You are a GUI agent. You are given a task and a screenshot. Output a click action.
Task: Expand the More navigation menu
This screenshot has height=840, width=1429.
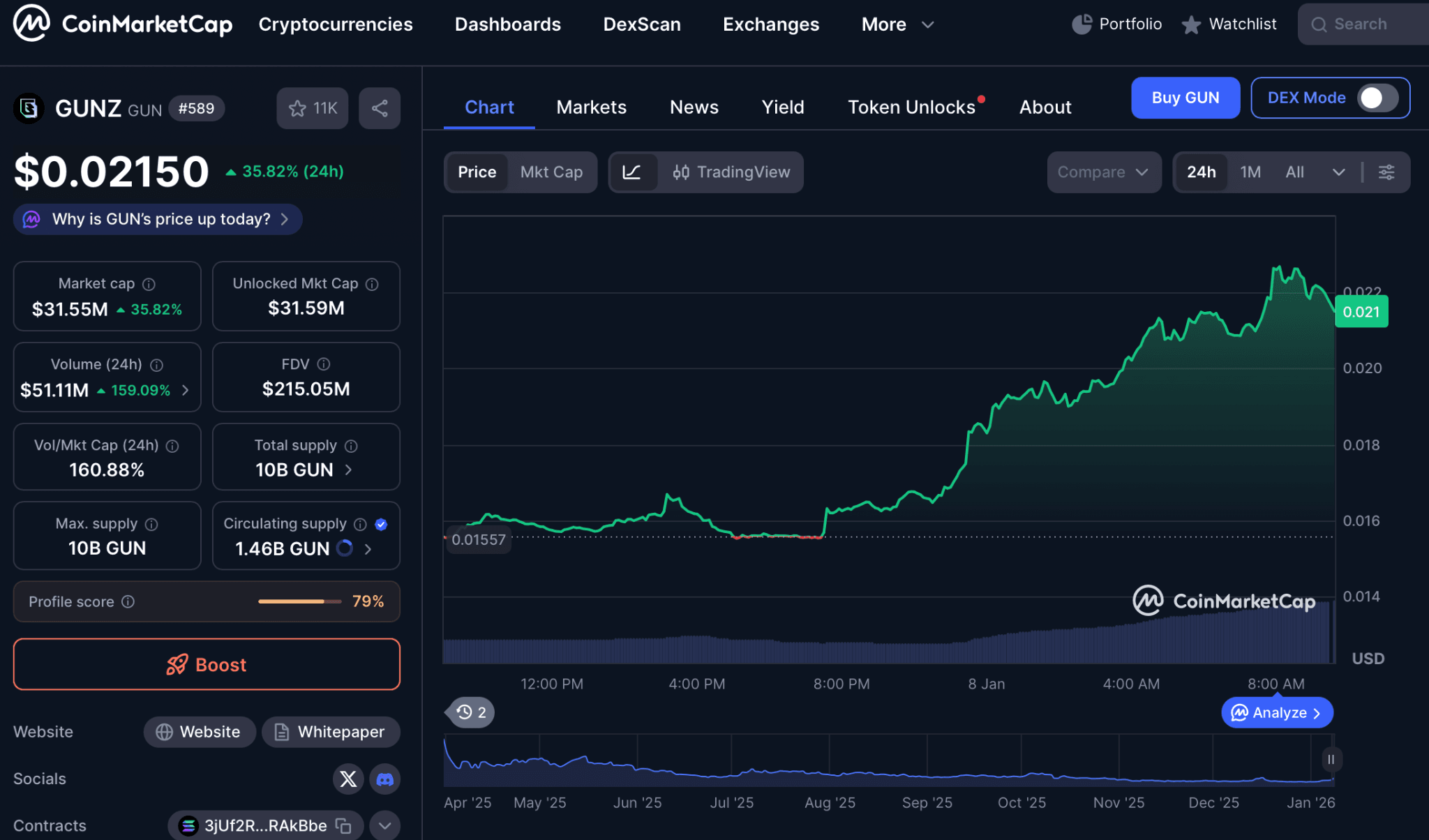pos(897,24)
